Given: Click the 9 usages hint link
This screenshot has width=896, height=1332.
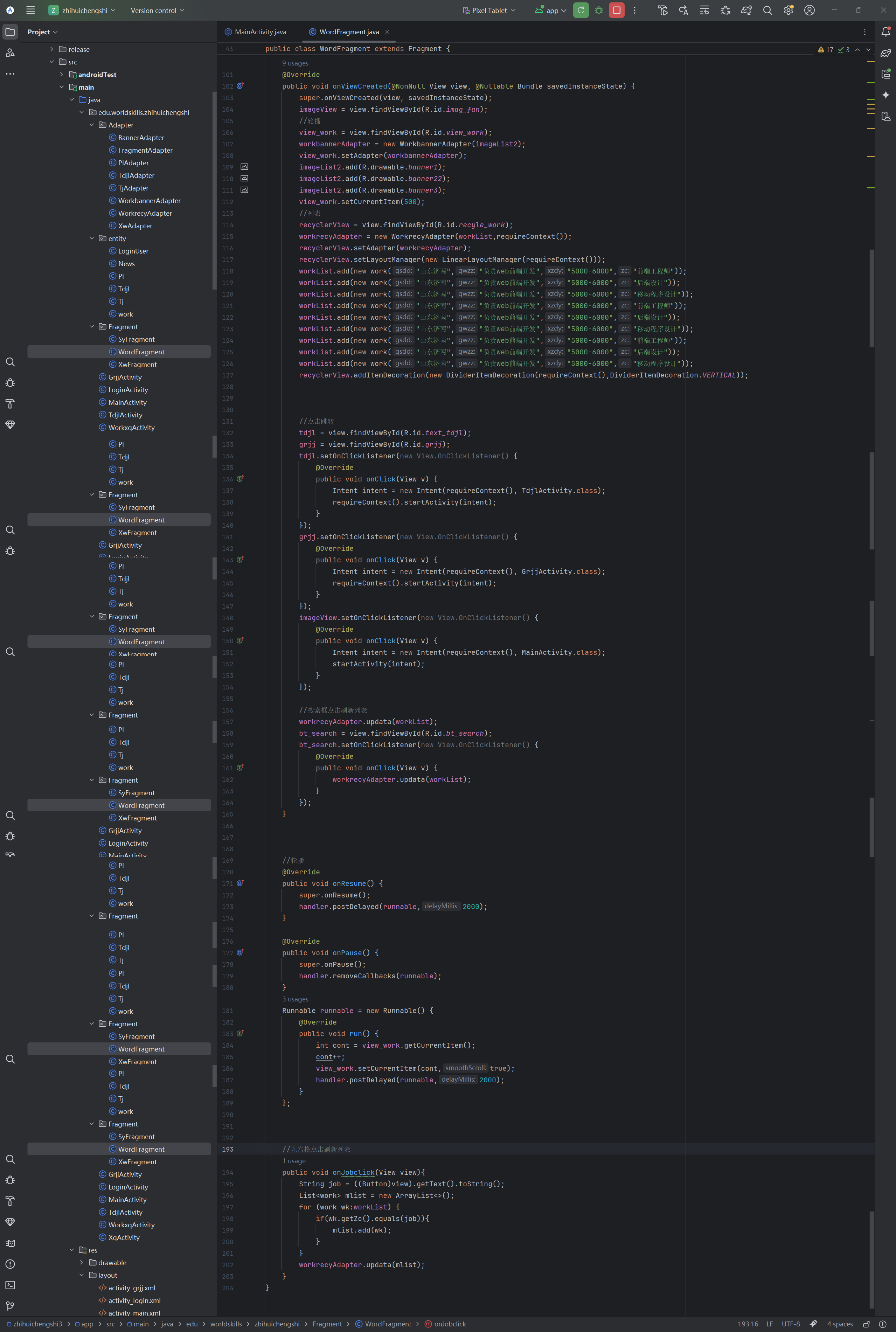Looking at the screenshot, I should pos(295,63).
